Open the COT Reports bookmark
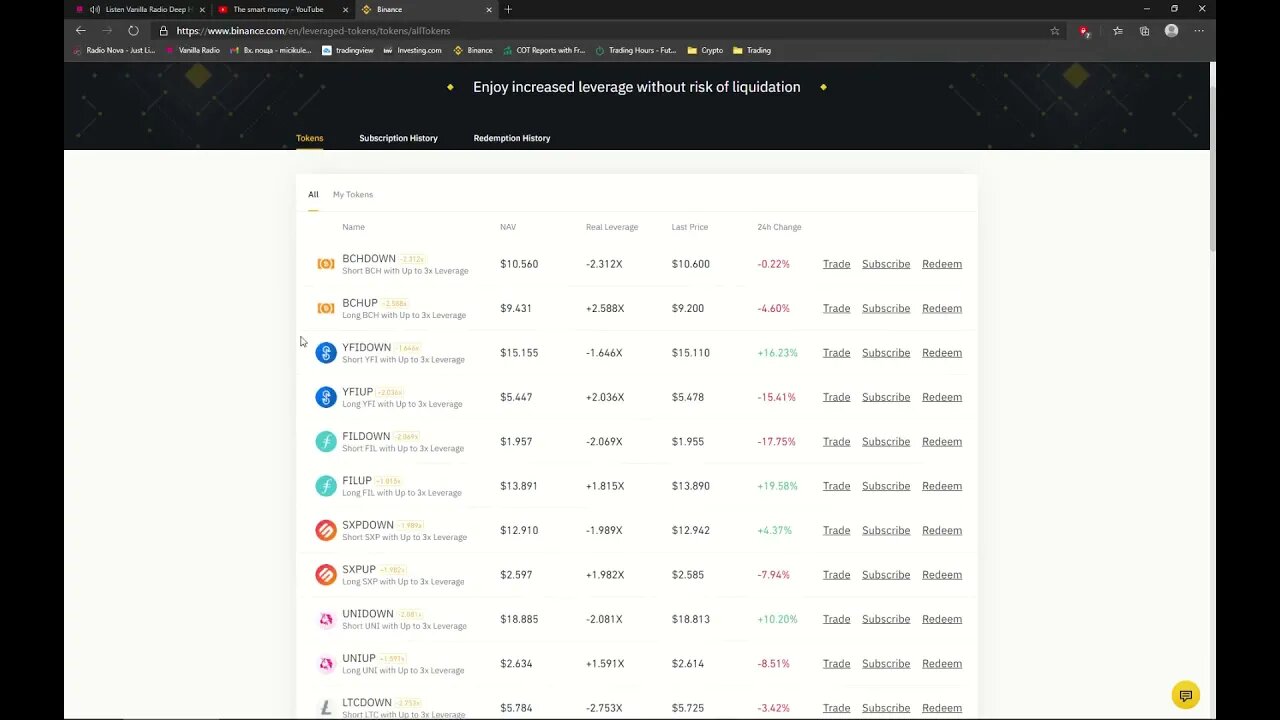The image size is (1280, 720). click(x=544, y=50)
